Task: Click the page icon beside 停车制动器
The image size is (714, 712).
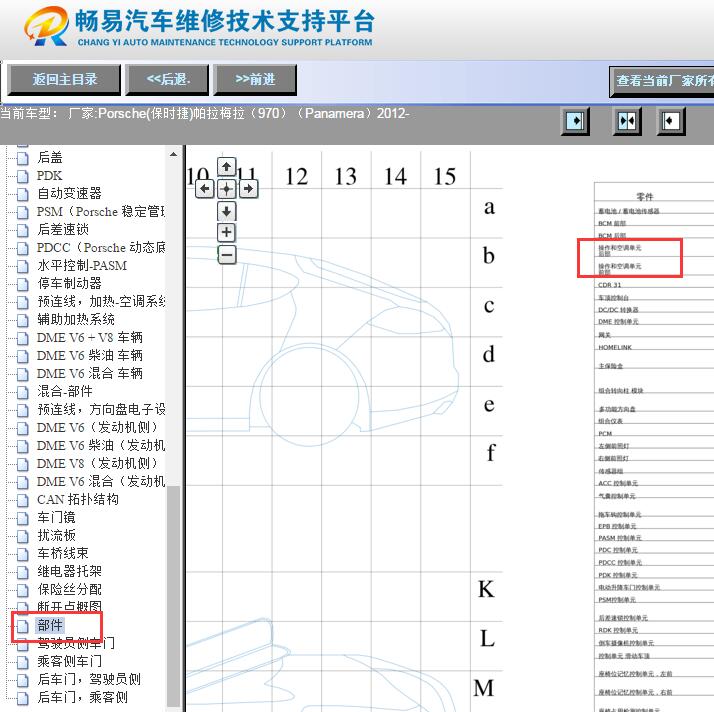Action: [x=22, y=284]
